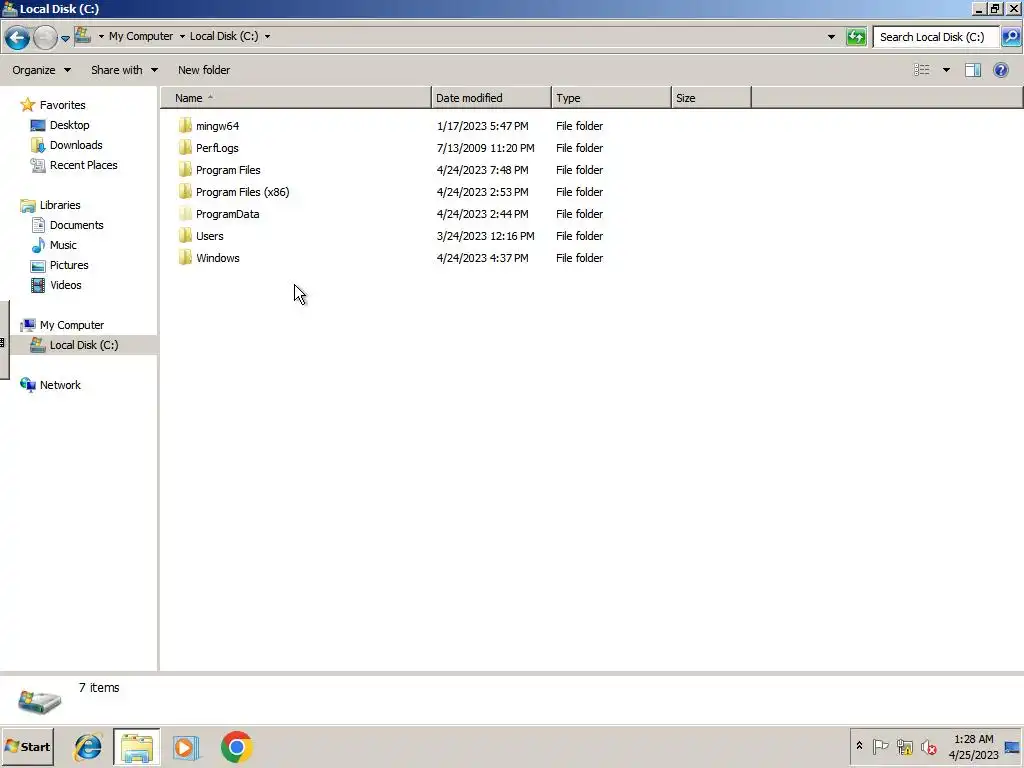The width and height of the screenshot is (1024, 768).
Task: Click the muted volume tray icon
Action: (928, 746)
